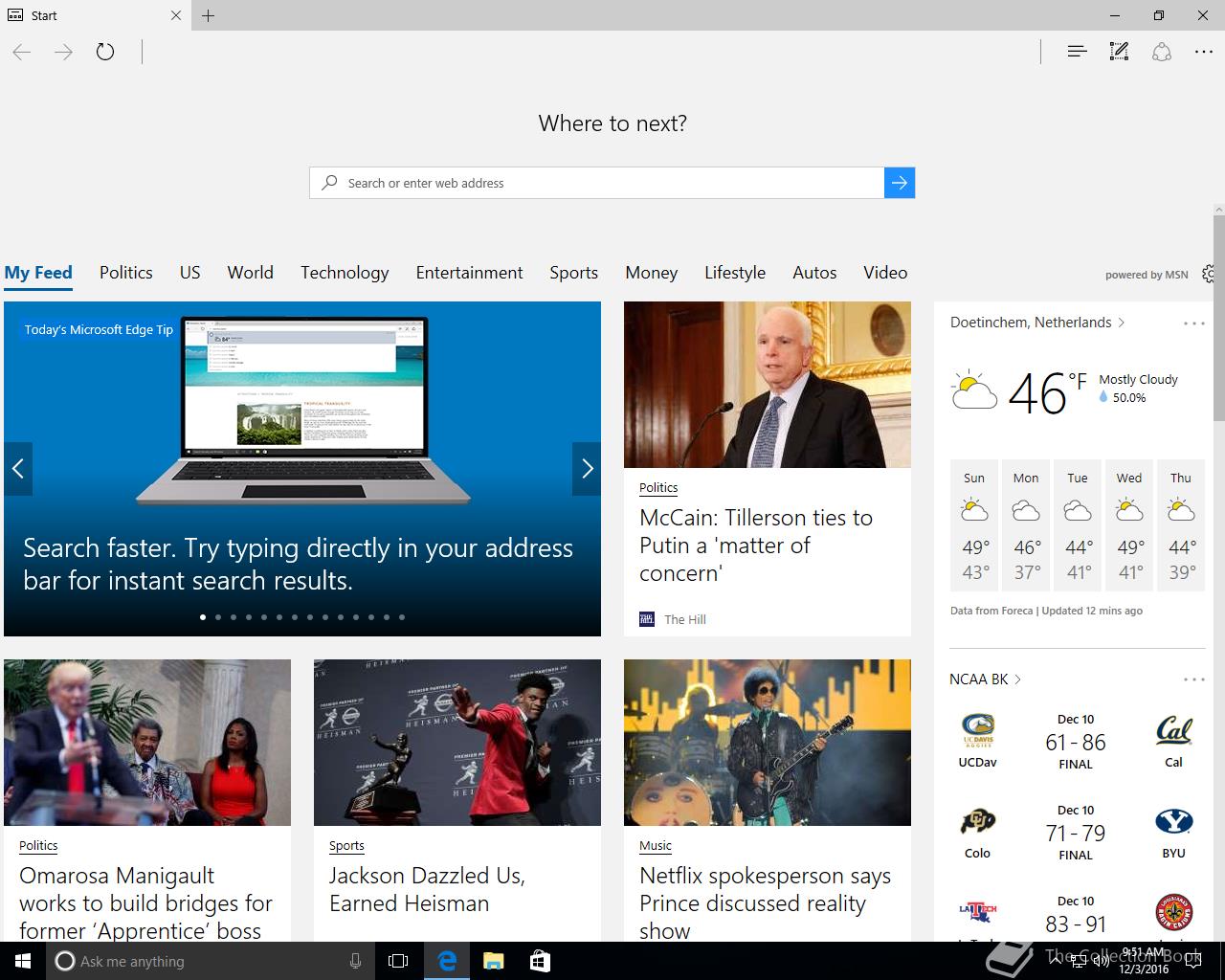Open weather card options ellipsis
This screenshot has height=980, width=1225.
coord(1194,323)
